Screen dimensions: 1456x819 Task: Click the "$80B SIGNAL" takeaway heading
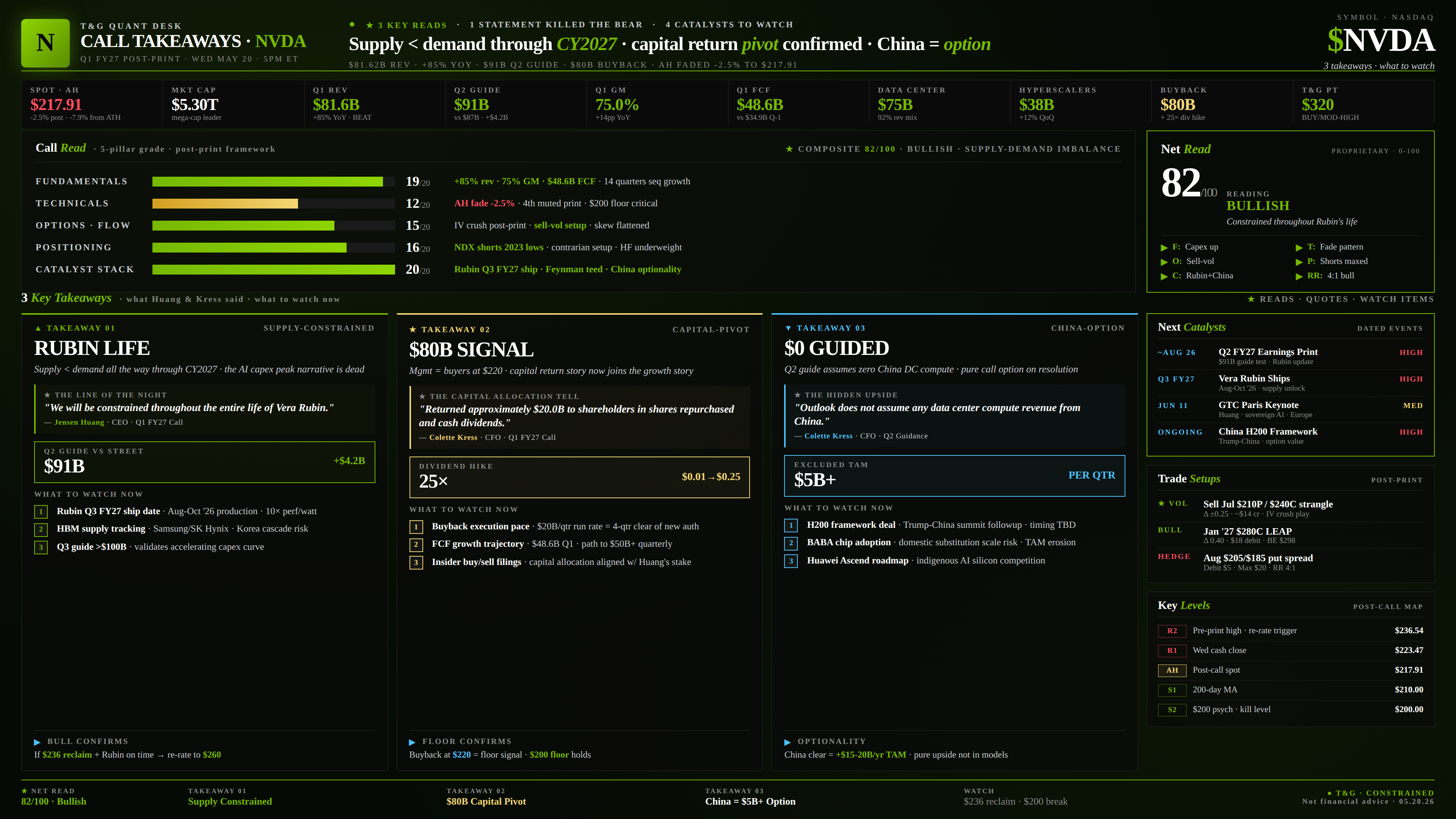tap(471, 350)
